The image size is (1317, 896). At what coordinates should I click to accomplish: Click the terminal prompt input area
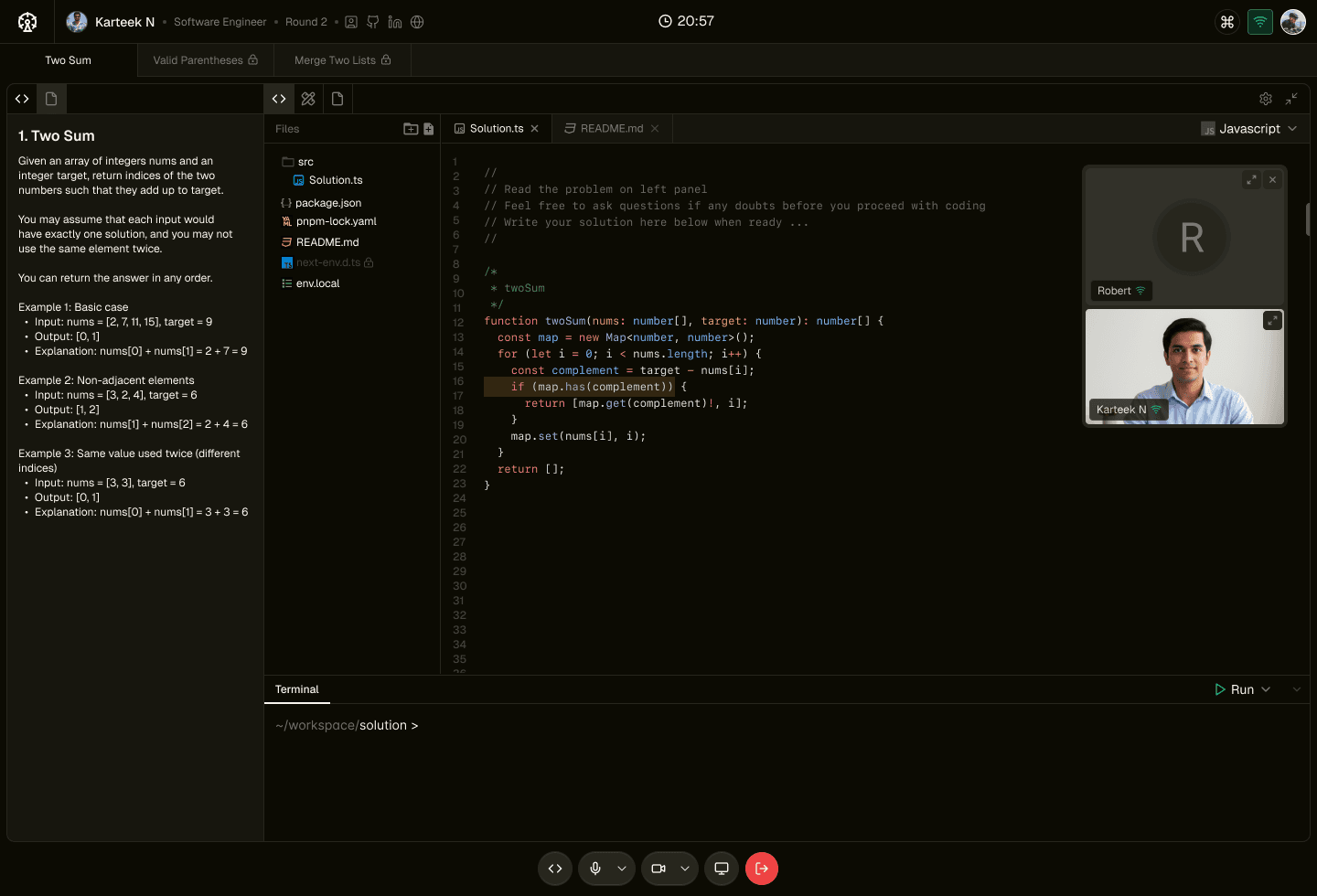[x=787, y=773]
